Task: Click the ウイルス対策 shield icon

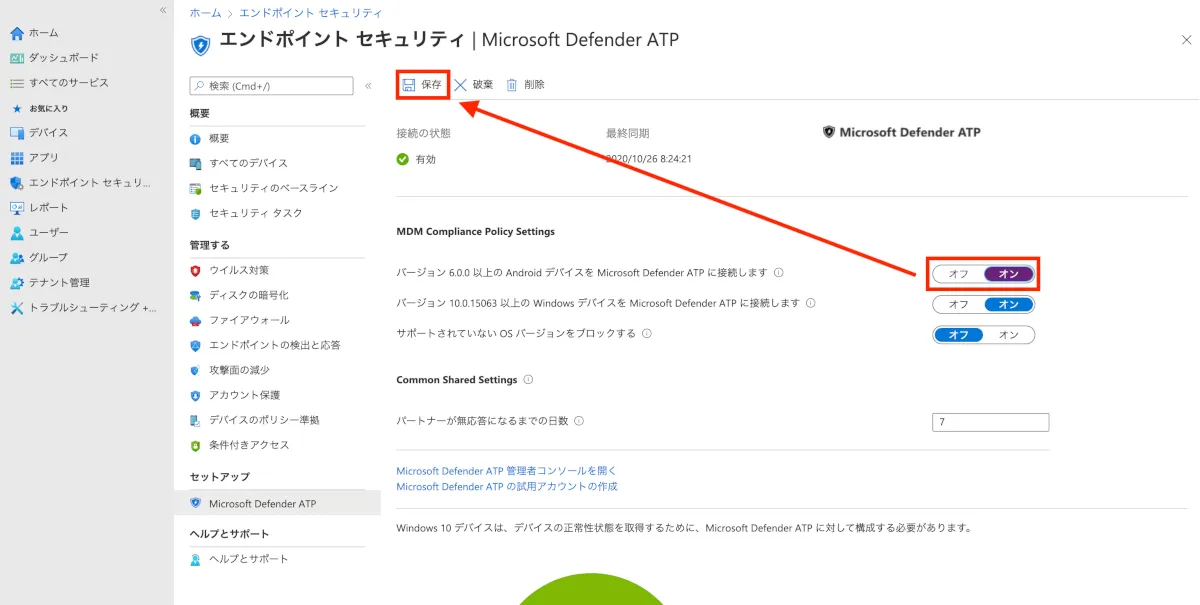Action: (195, 270)
